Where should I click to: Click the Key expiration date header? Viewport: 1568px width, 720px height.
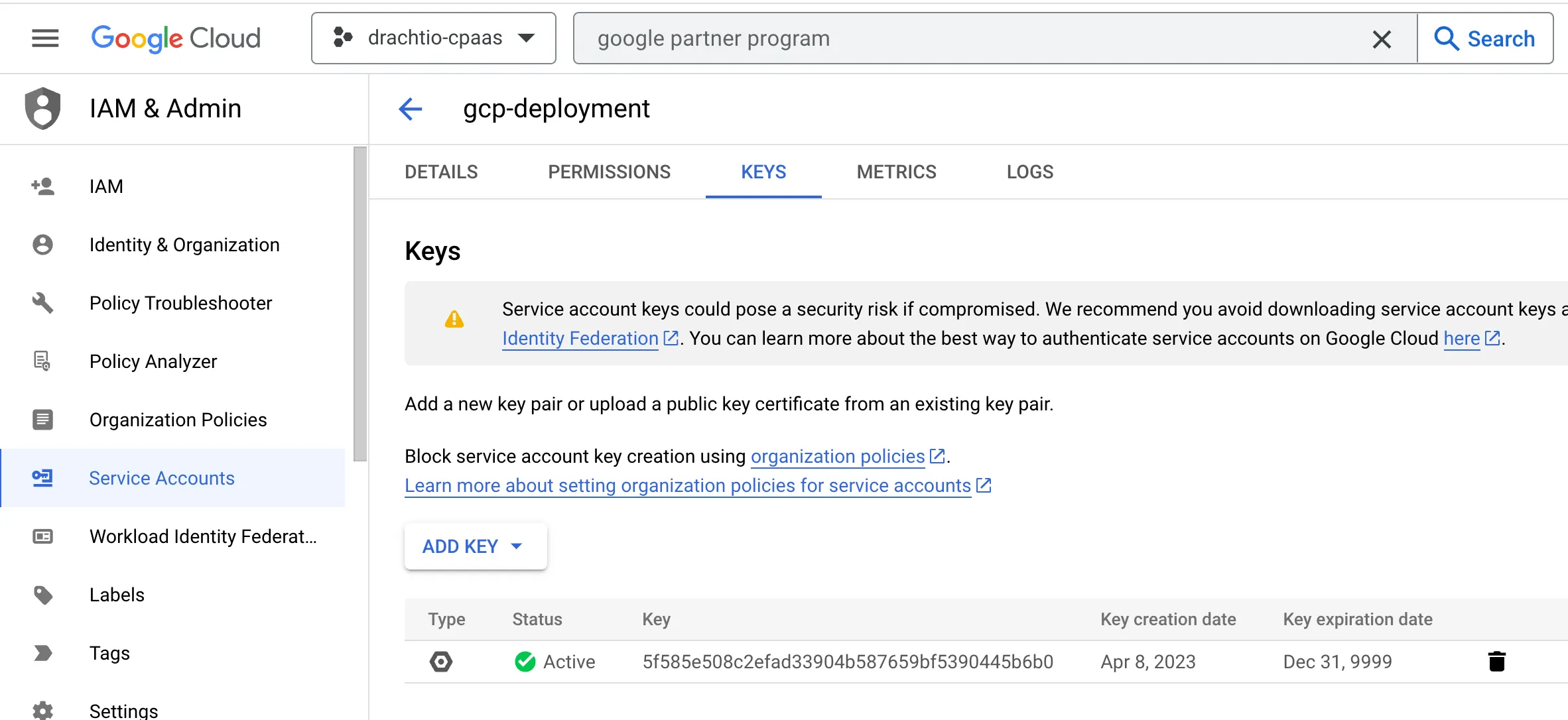[x=1358, y=619]
